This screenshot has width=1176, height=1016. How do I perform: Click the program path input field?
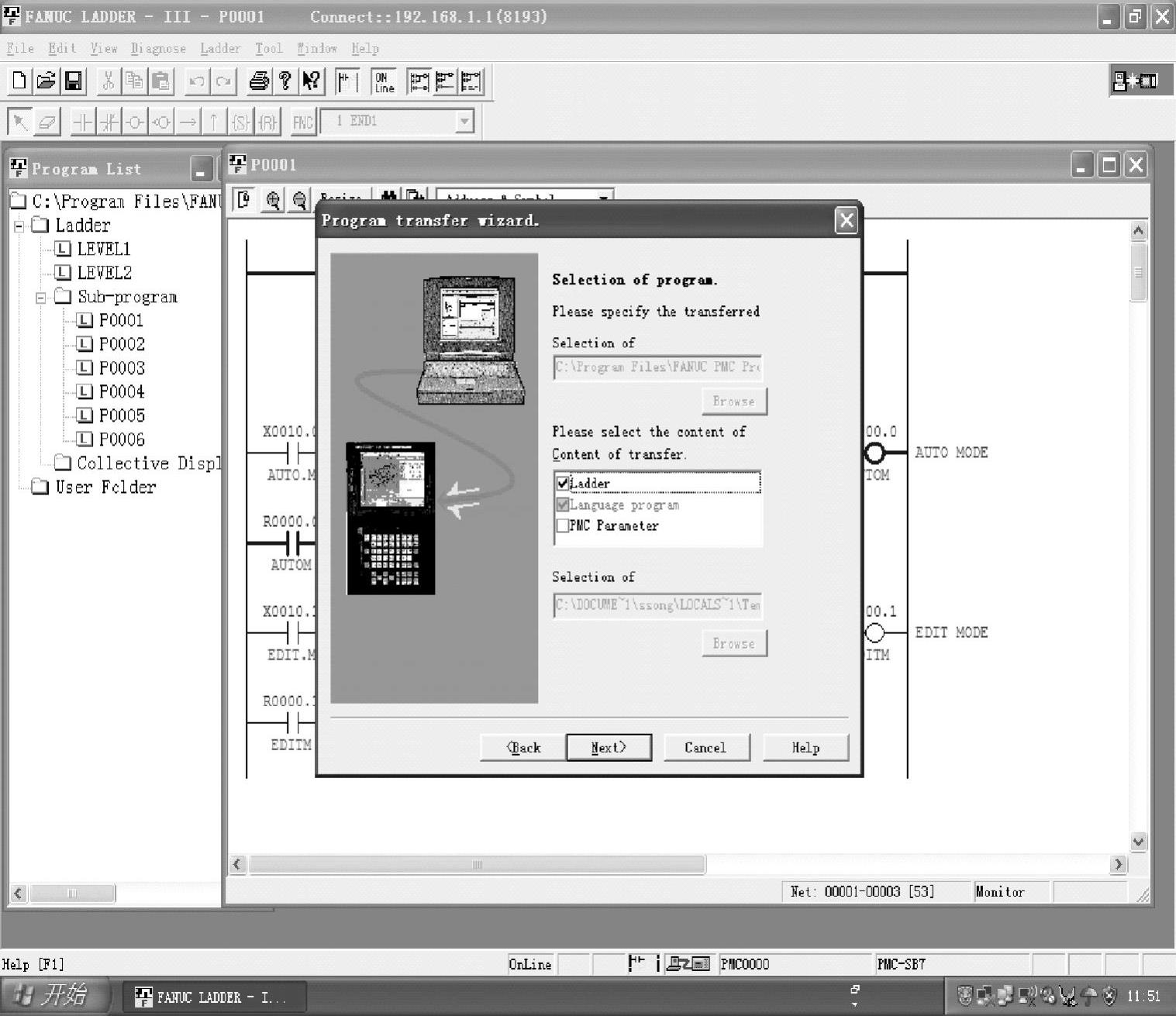coord(657,367)
